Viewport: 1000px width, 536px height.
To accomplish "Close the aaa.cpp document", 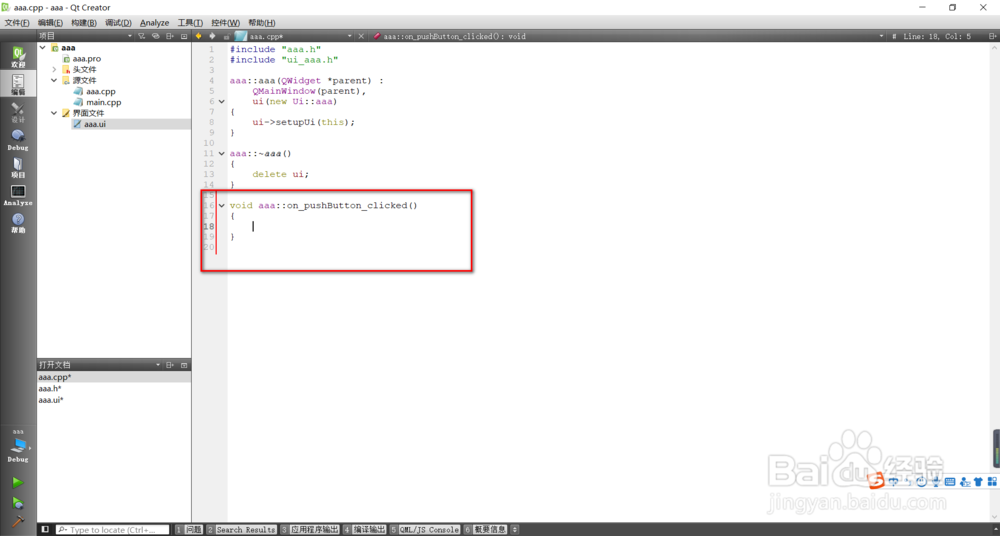I will tap(362, 36).
